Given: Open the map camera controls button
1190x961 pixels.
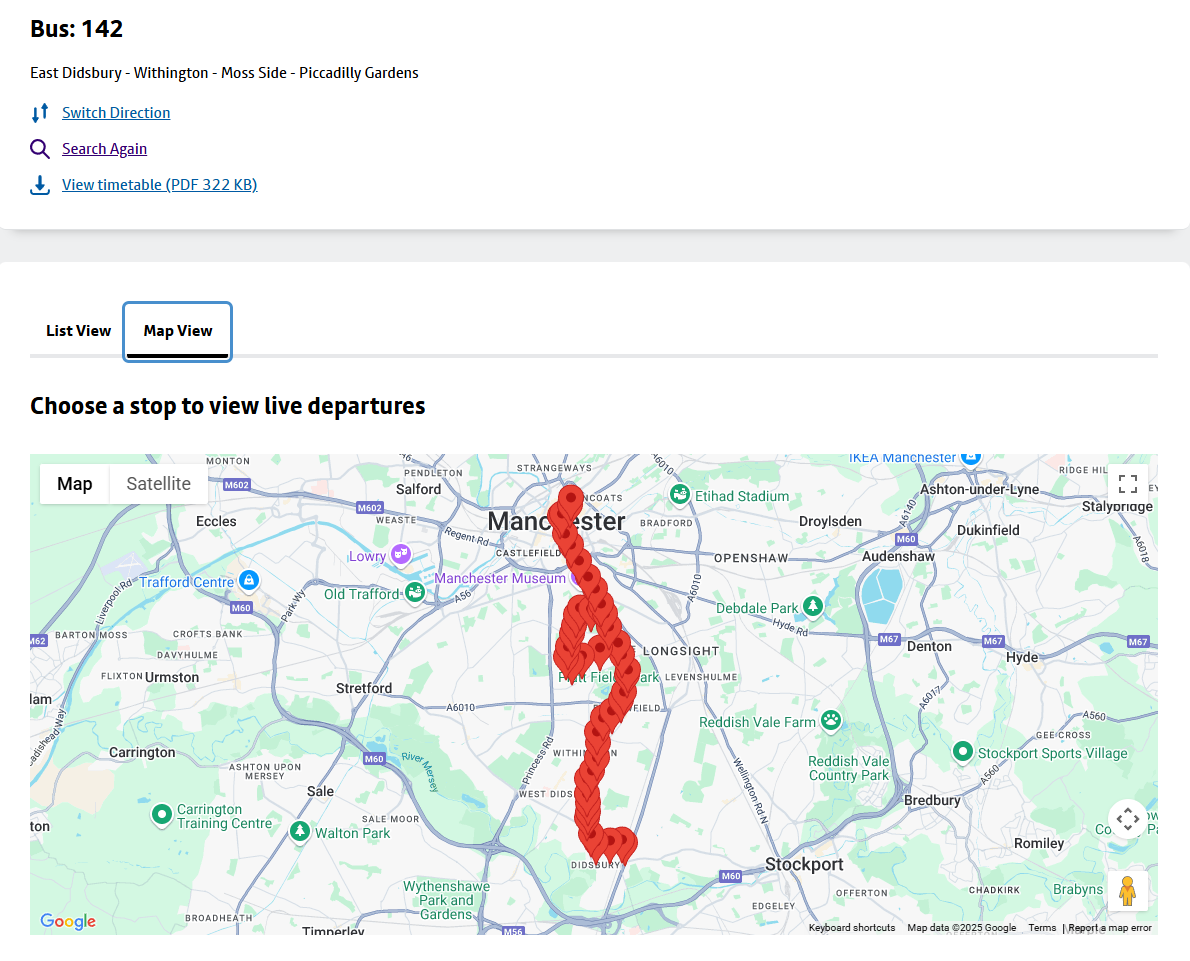Looking at the screenshot, I should pyautogui.click(x=1127, y=819).
